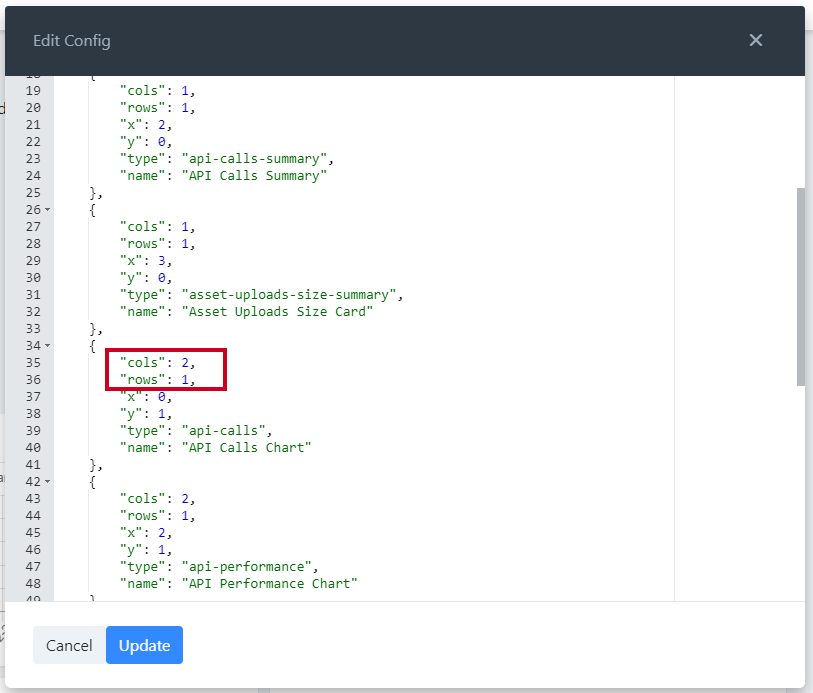Click the "api-calls-summary" type value
Image resolution: width=813 pixels, height=693 pixels.
coord(254,159)
